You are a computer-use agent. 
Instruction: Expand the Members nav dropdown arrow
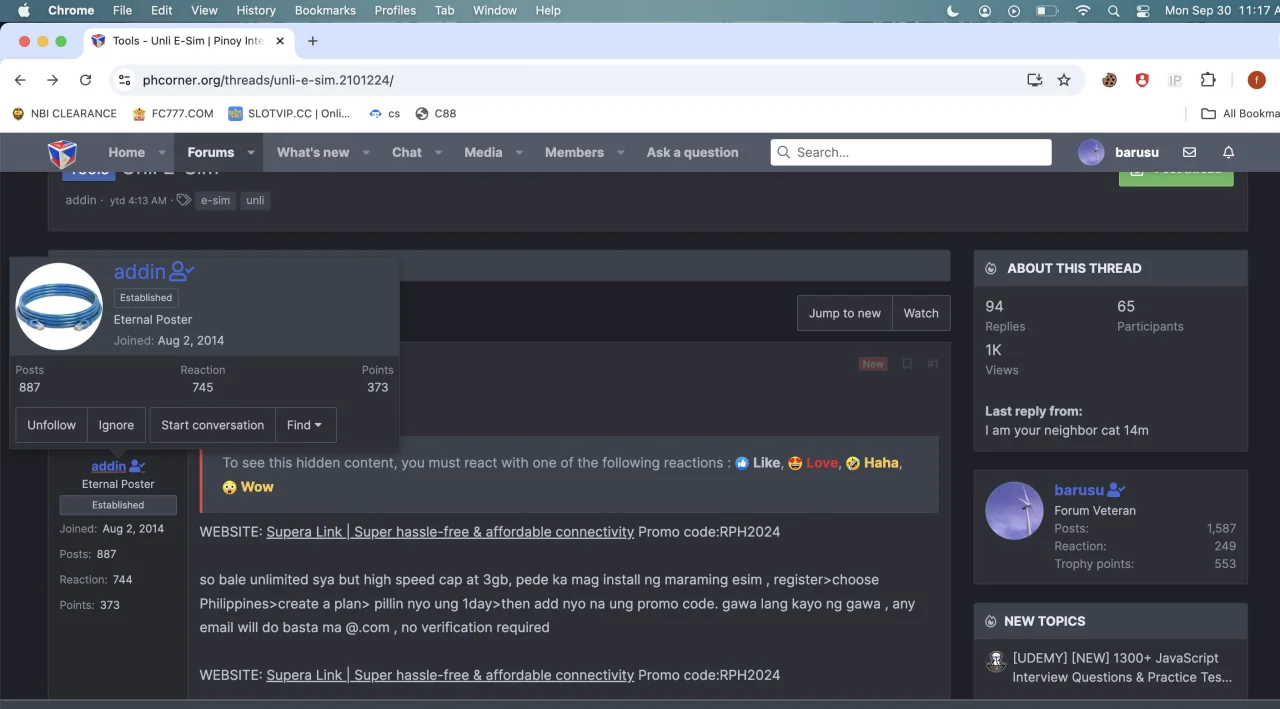click(x=621, y=153)
